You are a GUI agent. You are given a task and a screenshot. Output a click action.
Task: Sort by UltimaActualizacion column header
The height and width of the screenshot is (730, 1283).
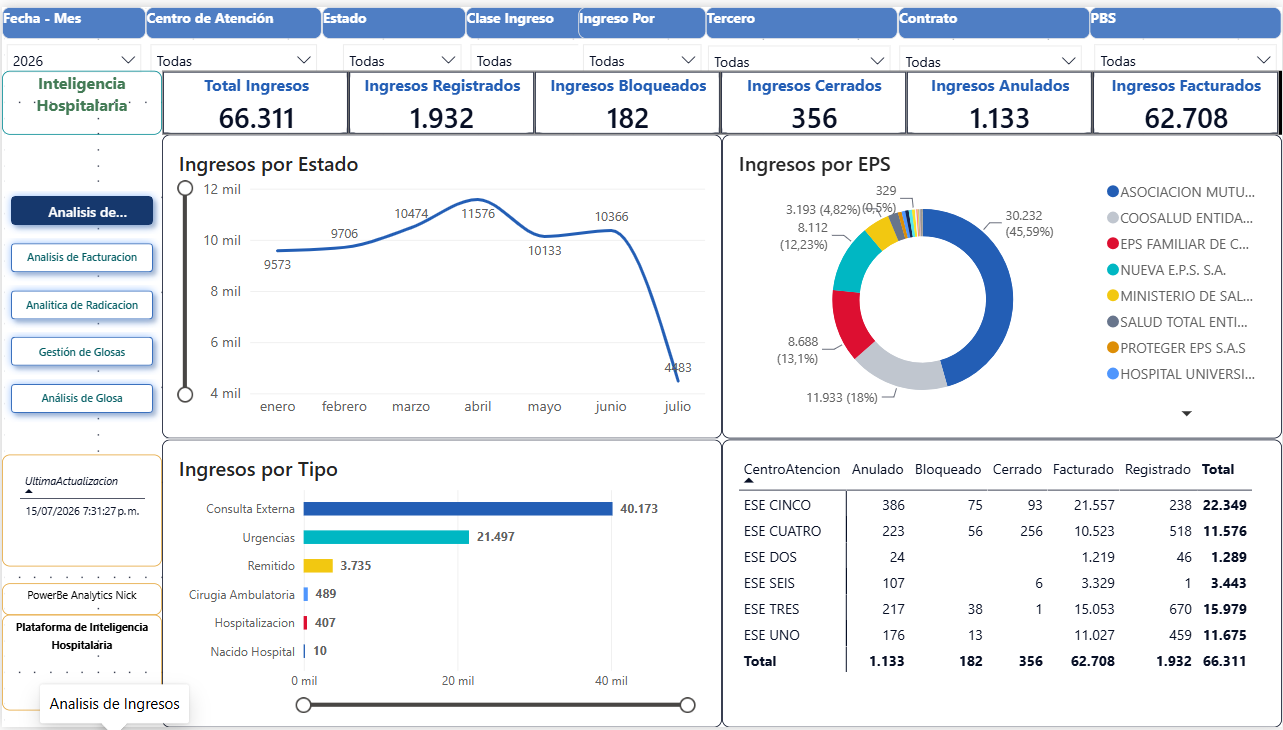coord(72,481)
